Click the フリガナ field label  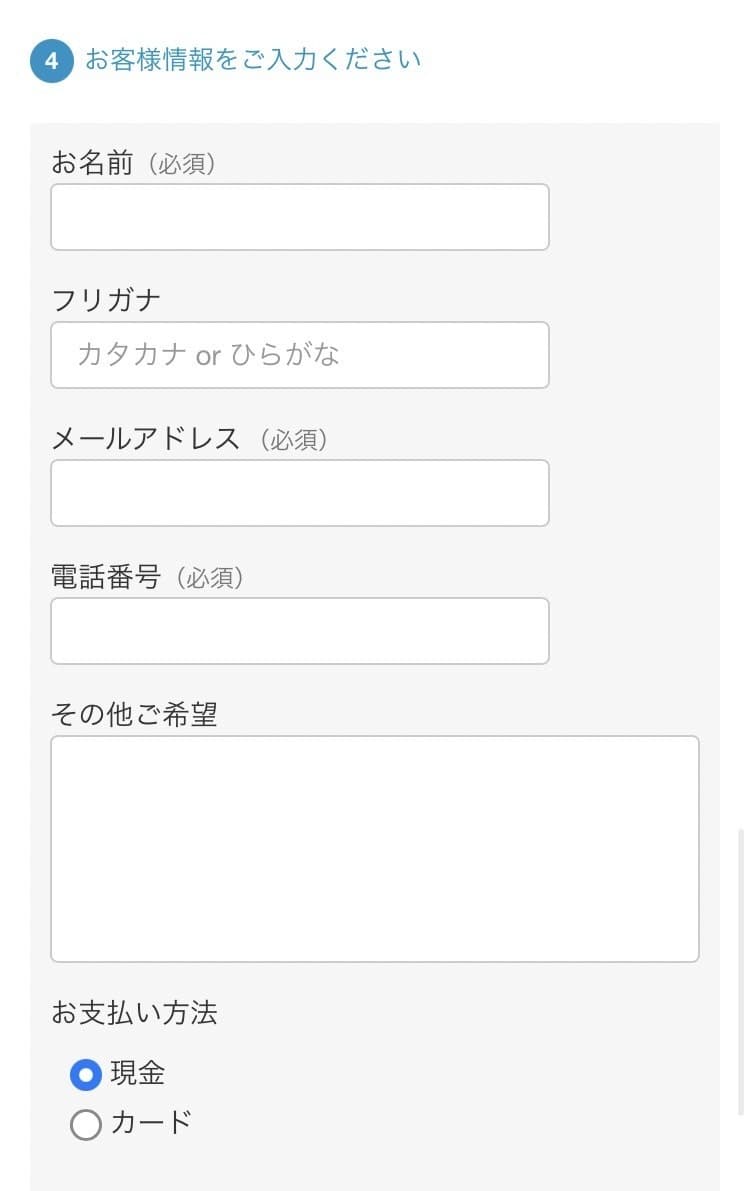106,301
